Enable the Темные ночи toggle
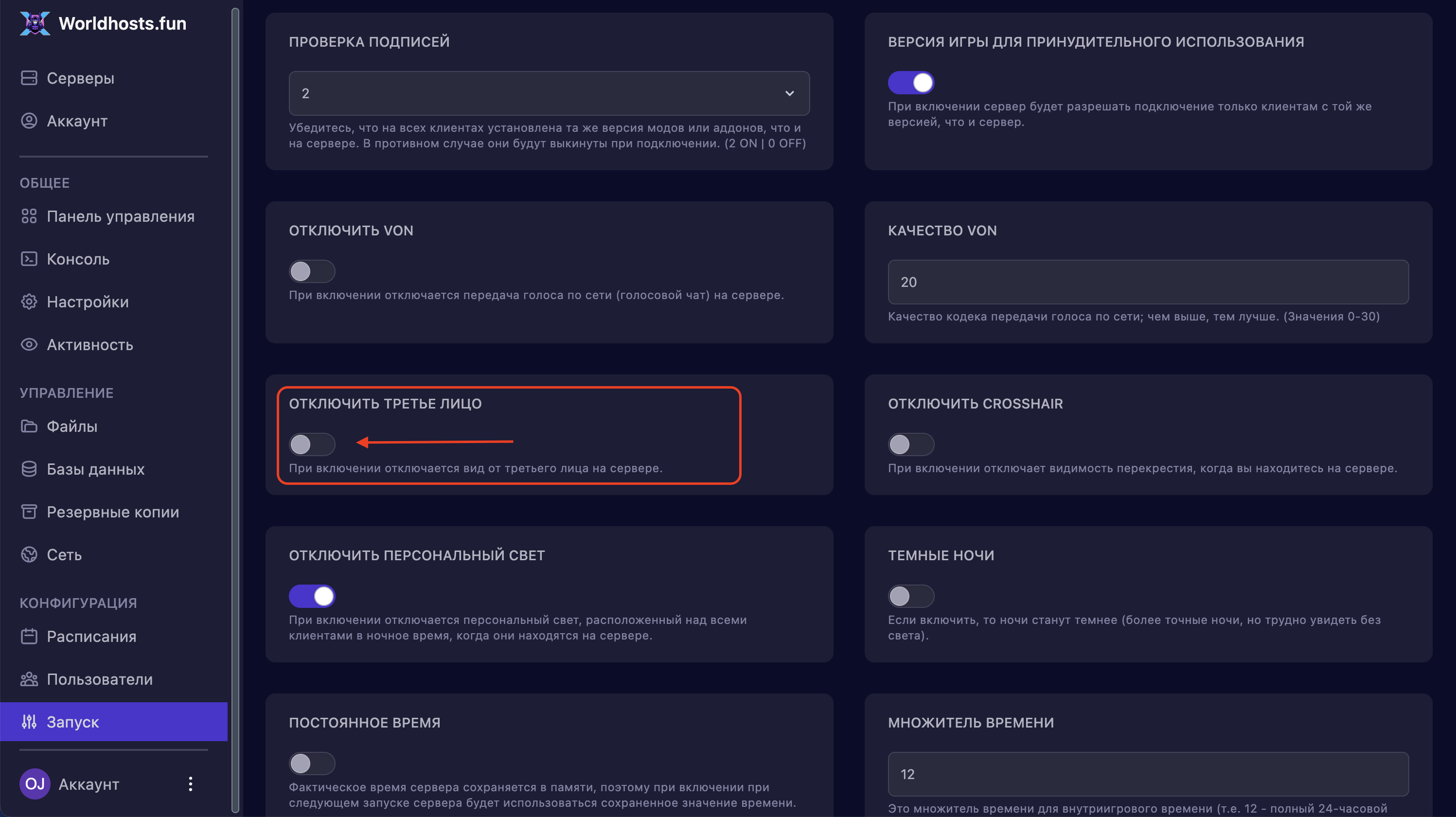Screen dimensions: 1456x817 click(910, 596)
